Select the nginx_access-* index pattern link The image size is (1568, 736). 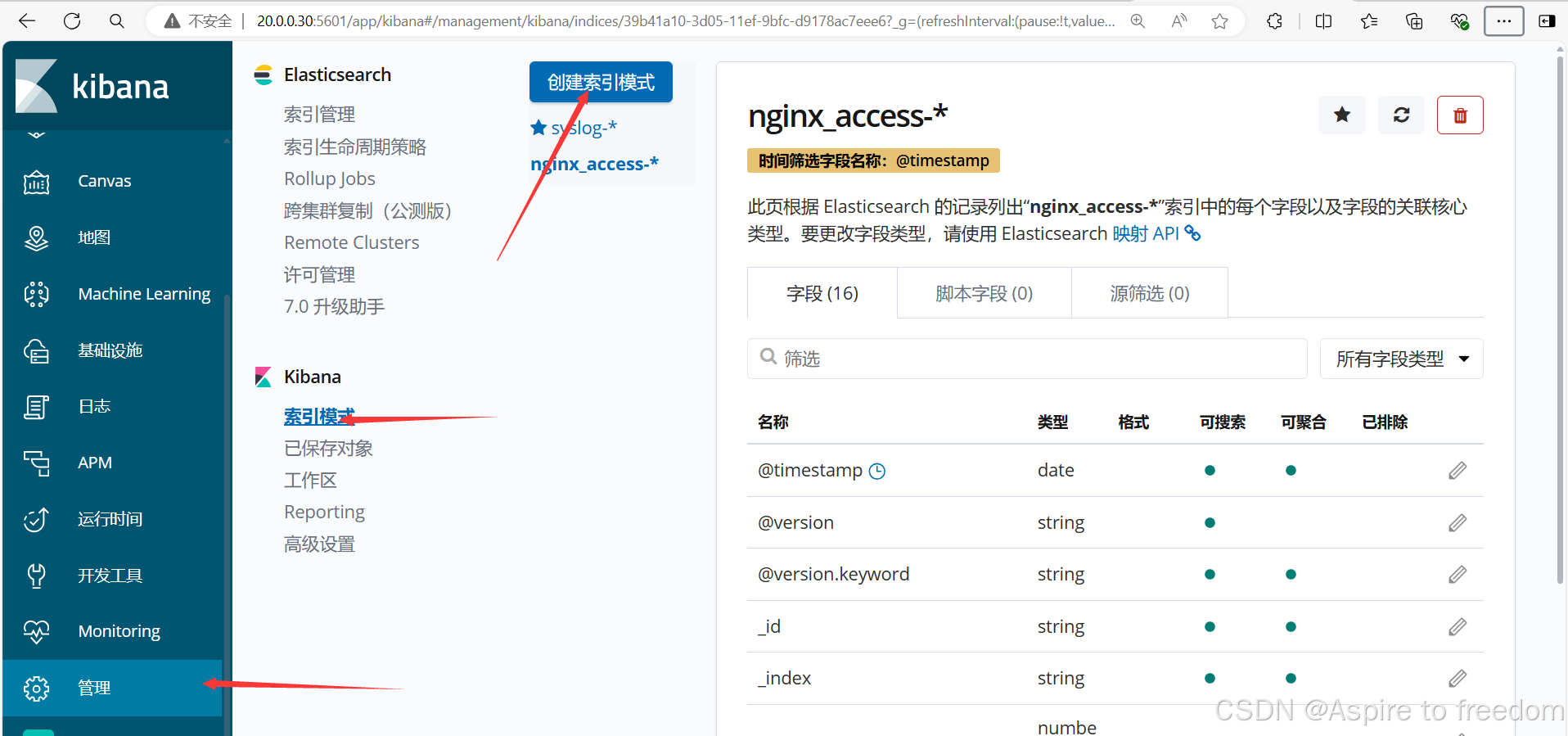594,164
